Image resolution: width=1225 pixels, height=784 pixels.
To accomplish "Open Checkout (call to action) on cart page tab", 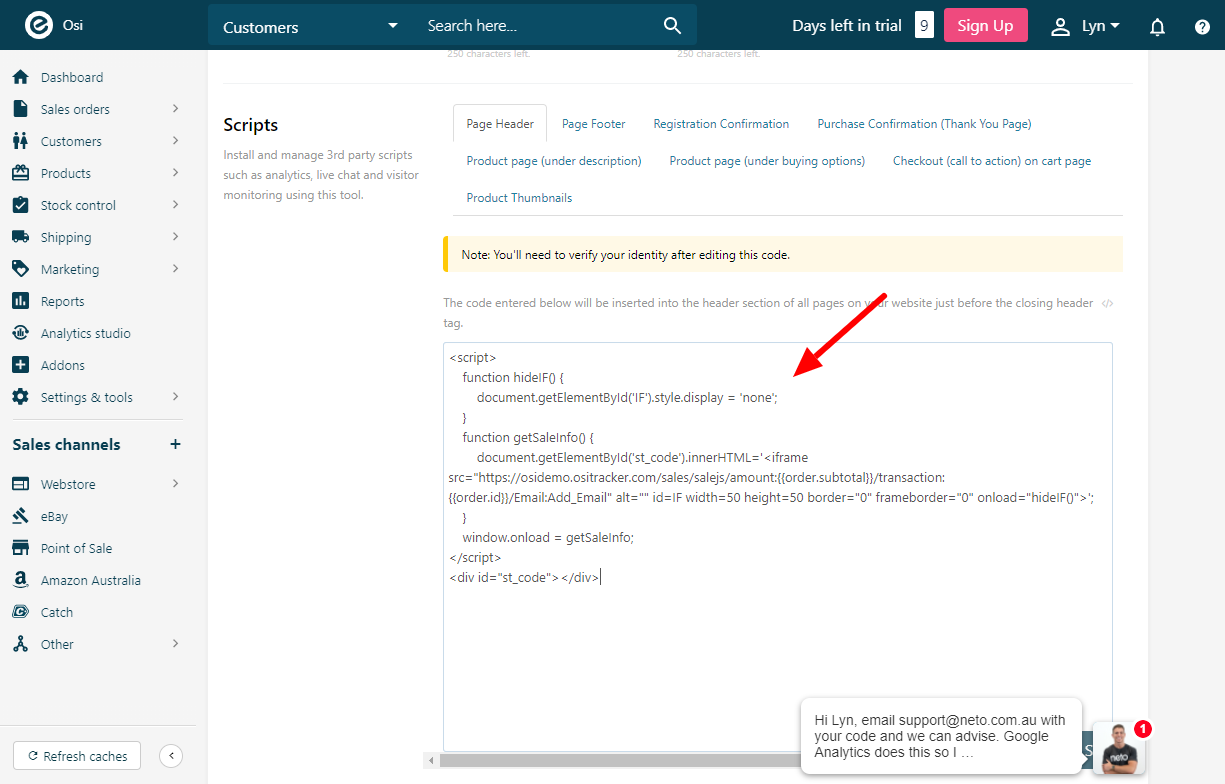I will pyautogui.click(x=992, y=161).
